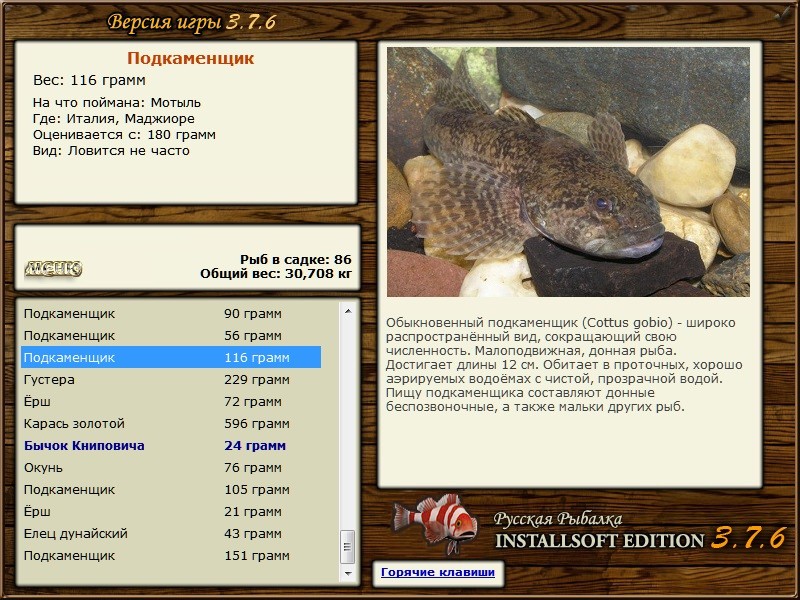Click the Вид: Ловится не часто line
800x600 pixels.
(111, 151)
